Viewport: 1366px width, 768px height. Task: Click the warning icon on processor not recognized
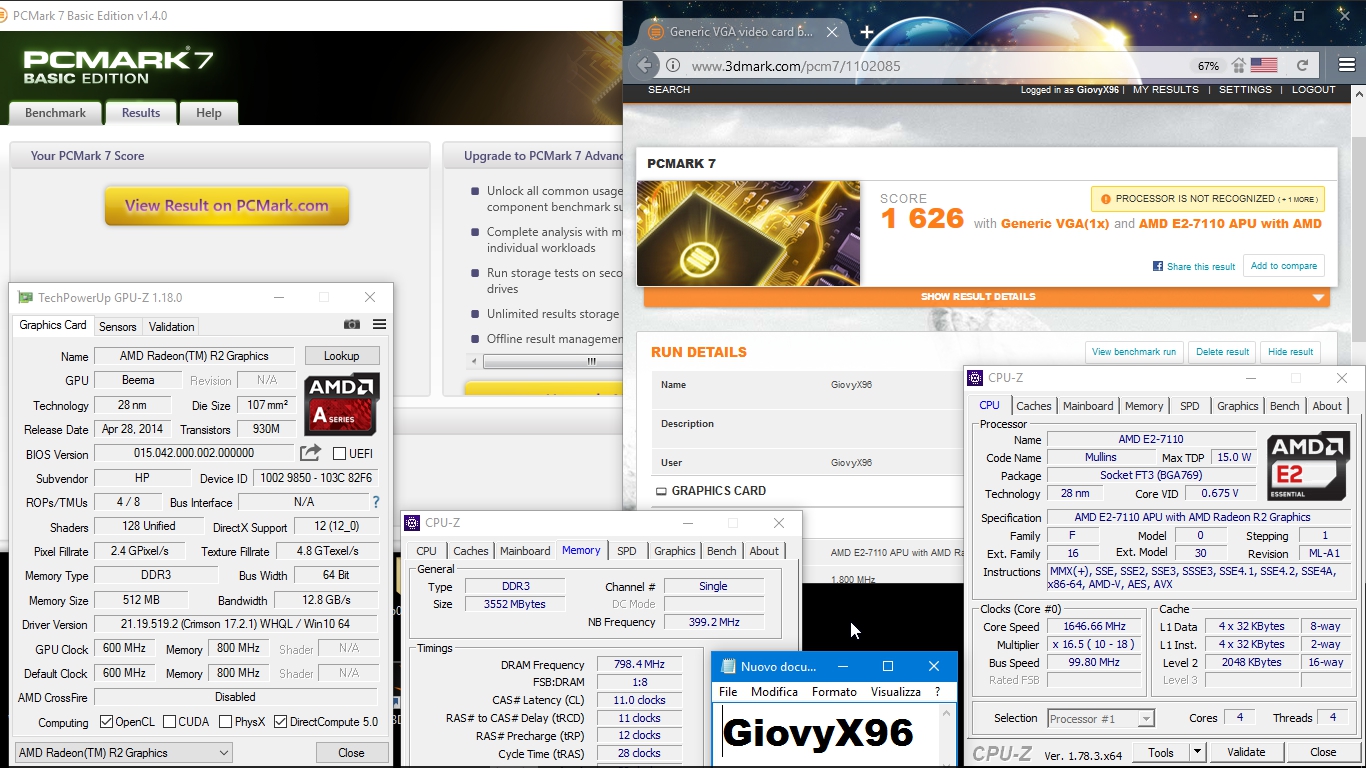[1106, 199]
